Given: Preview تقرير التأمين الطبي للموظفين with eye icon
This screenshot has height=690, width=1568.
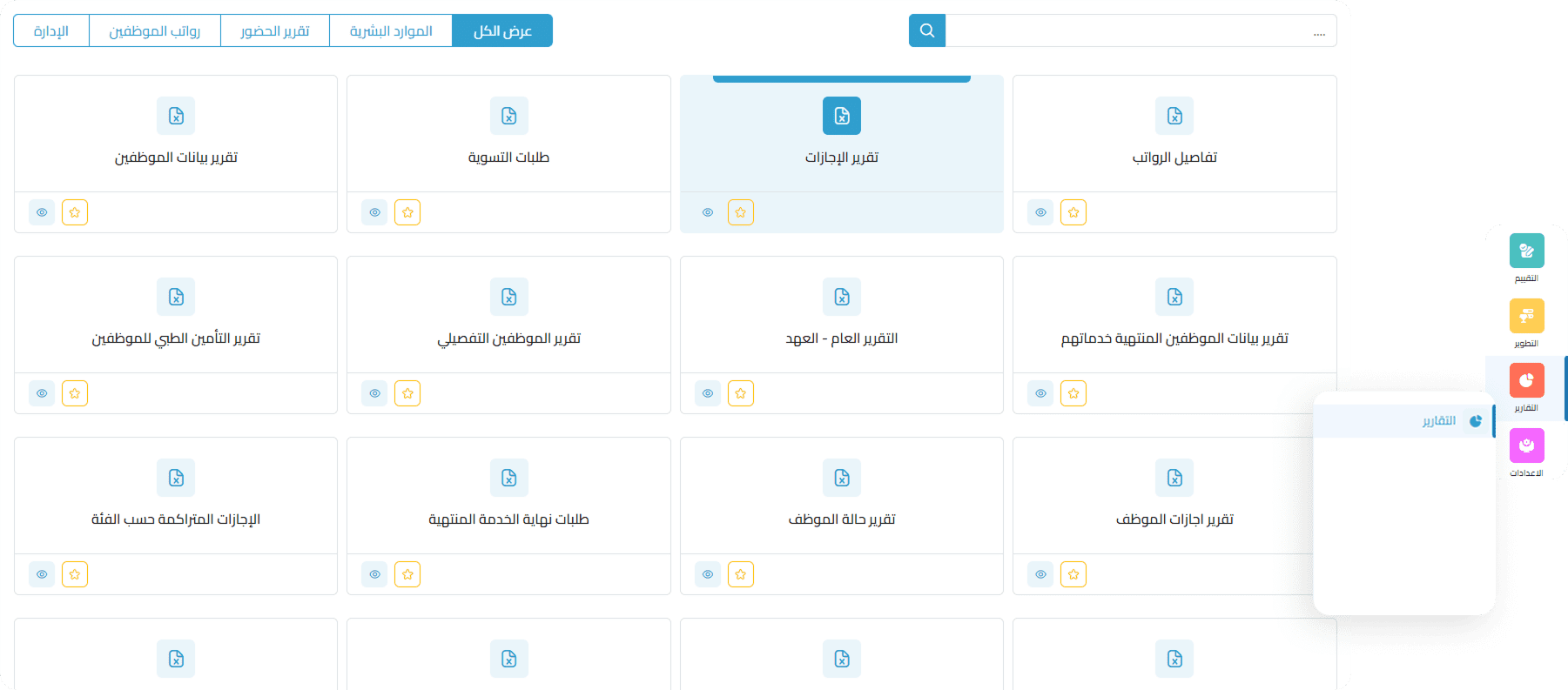Looking at the screenshot, I should coord(42,393).
